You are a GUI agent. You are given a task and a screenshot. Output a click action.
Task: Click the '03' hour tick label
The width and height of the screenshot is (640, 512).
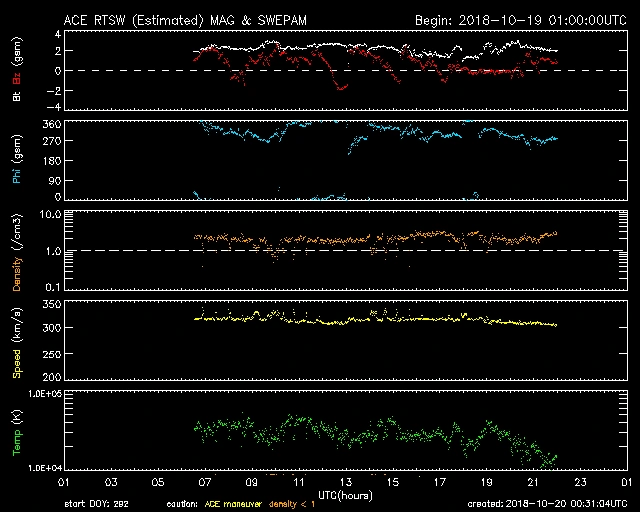click(x=111, y=483)
